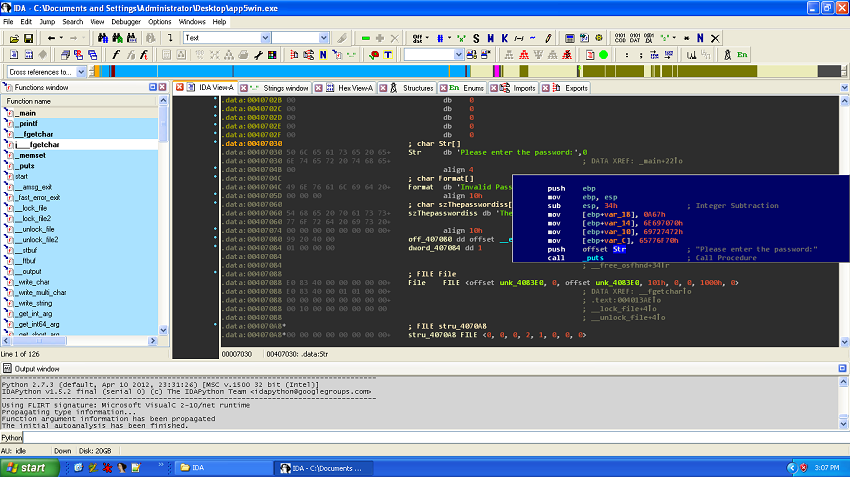Click the IDA - C:\Documents taskbar button
The width and height of the screenshot is (850, 477).
click(x=326, y=468)
